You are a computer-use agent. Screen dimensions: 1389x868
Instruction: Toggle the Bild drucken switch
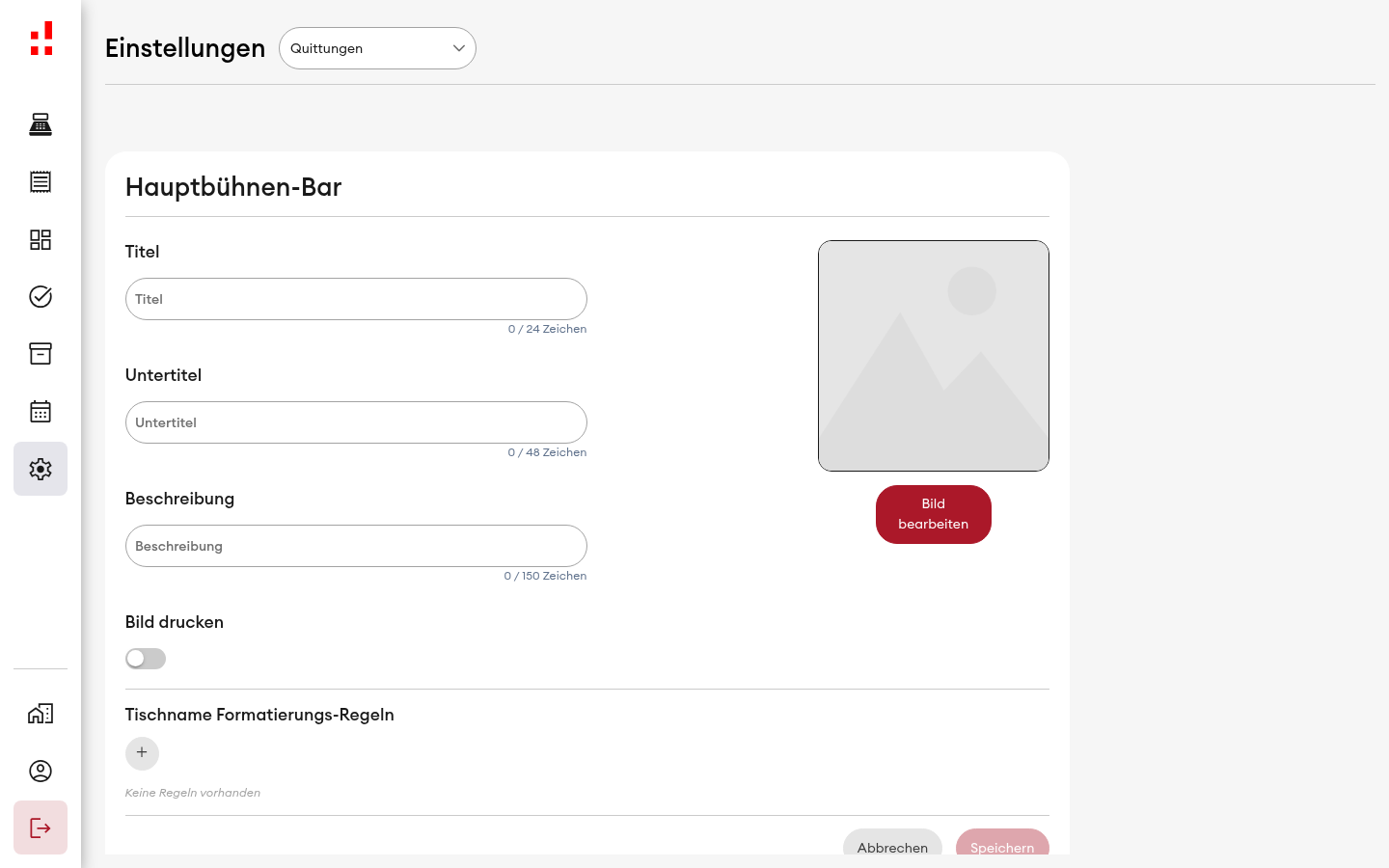[x=146, y=659]
